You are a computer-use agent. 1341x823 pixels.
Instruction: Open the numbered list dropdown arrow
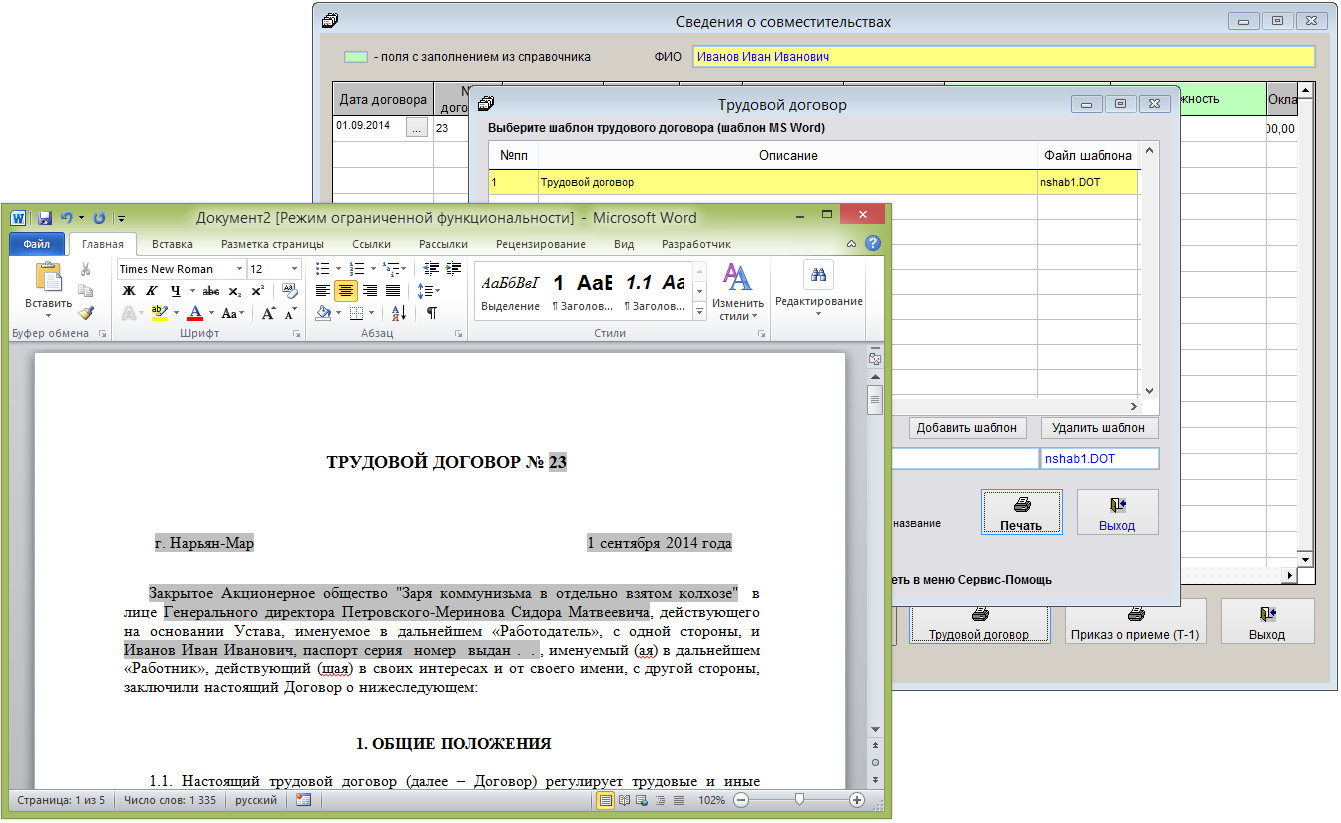point(373,269)
